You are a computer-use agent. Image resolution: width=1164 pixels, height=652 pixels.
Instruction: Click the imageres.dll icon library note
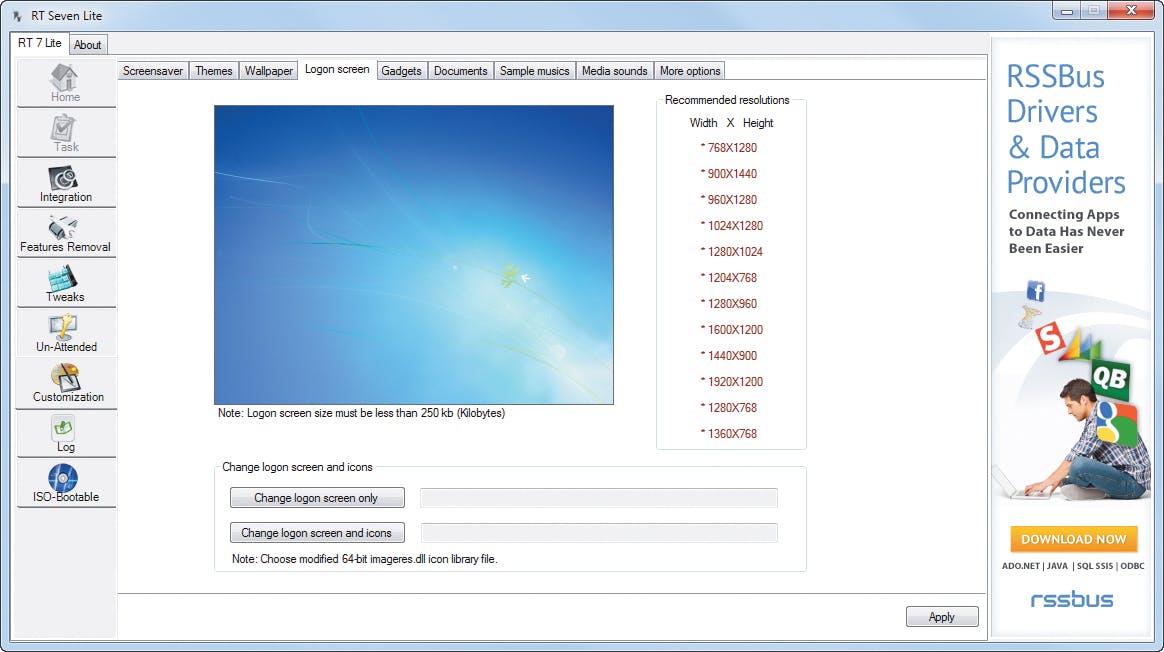click(x=364, y=558)
